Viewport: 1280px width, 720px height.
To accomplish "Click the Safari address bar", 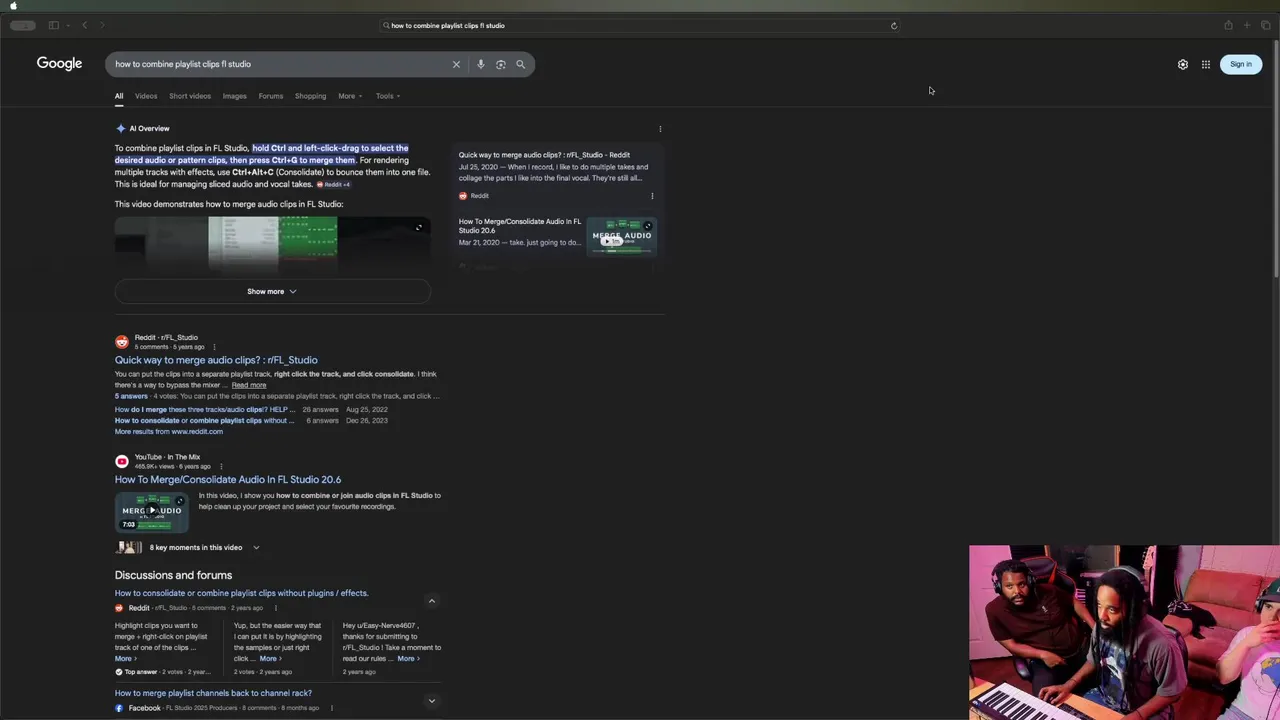I will click(x=640, y=26).
